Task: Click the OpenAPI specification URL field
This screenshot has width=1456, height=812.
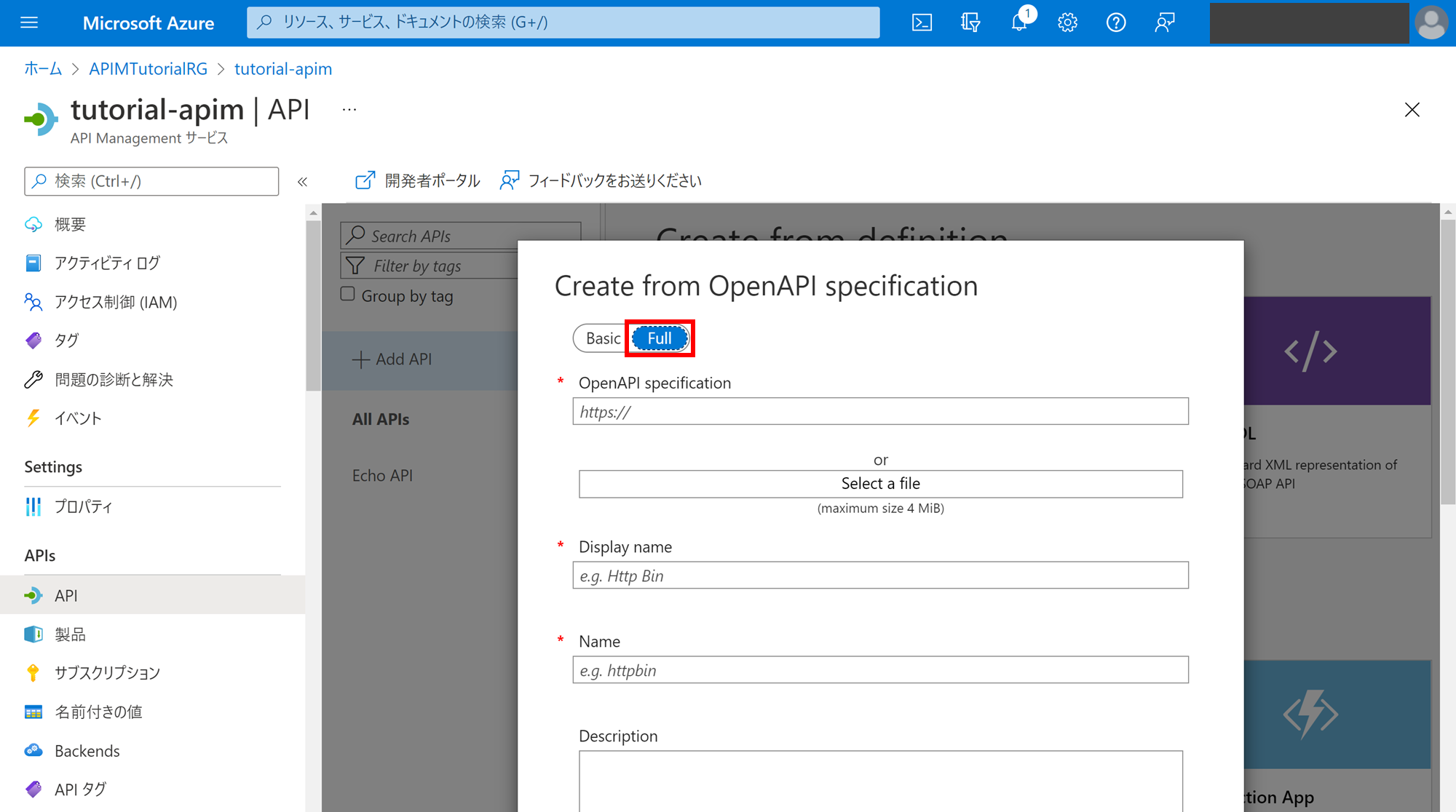Action: coord(880,411)
